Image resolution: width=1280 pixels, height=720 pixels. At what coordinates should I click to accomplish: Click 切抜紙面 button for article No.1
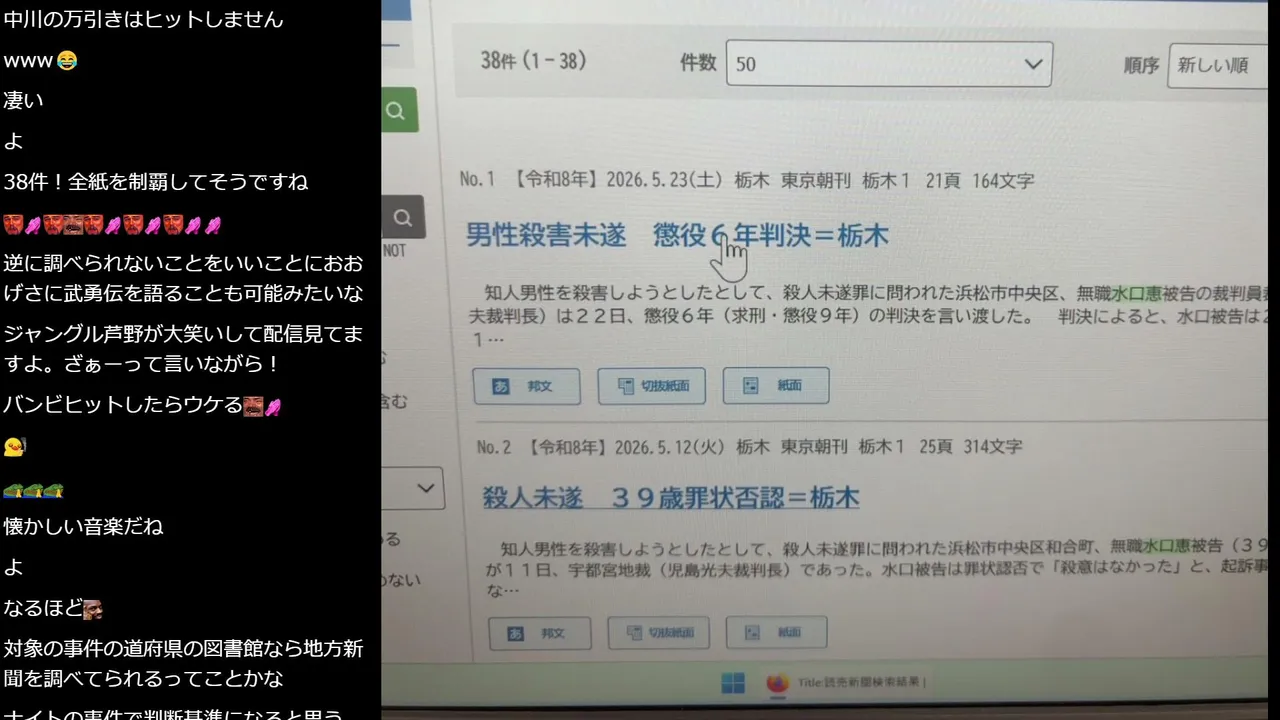(652, 386)
